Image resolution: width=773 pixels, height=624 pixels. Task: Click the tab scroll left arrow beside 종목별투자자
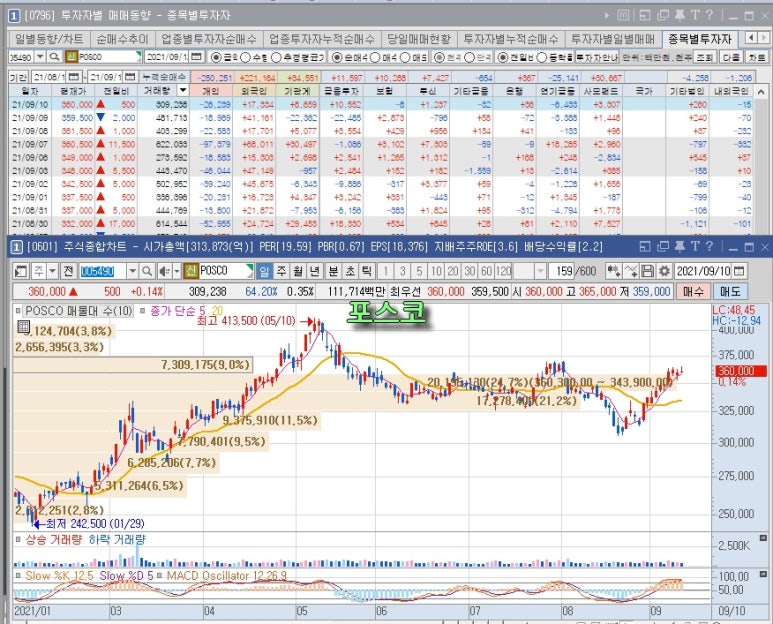[x=751, y=38]
